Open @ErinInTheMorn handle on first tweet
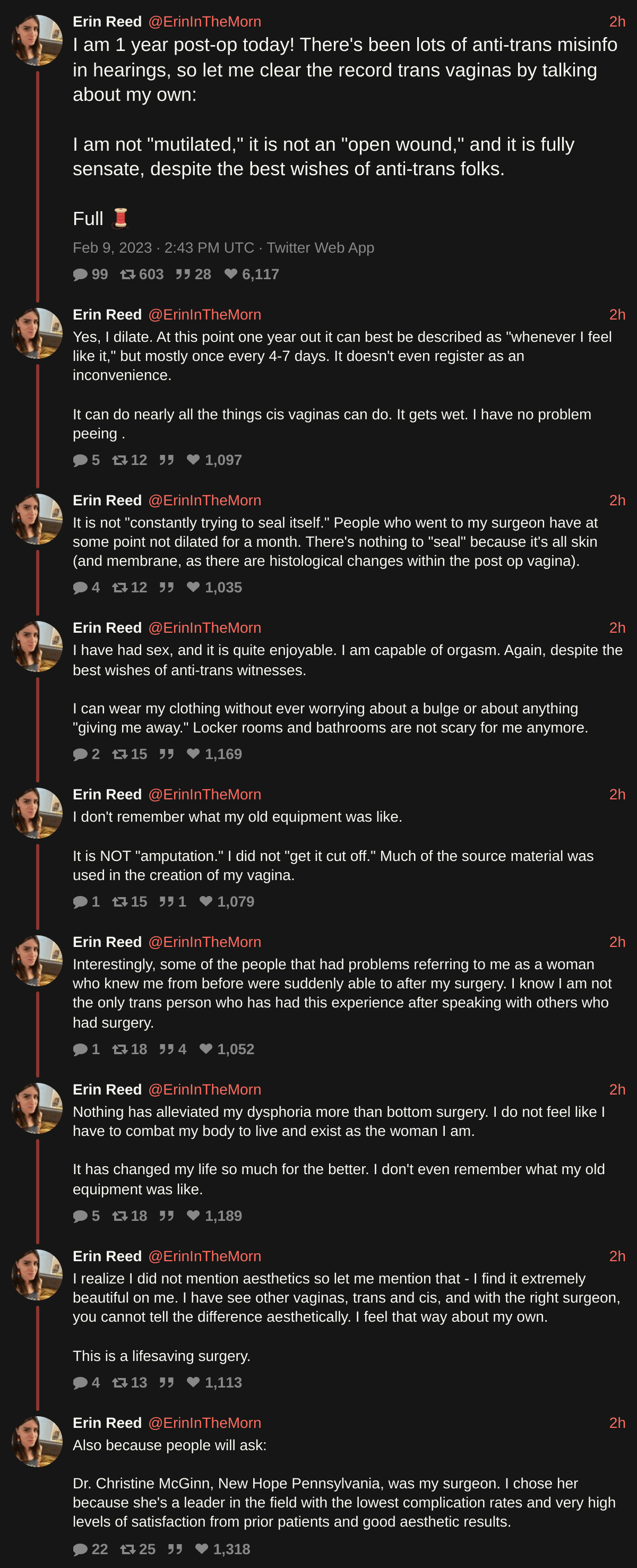Screen dimensions: 637x1568 click(x=204, y=22)
